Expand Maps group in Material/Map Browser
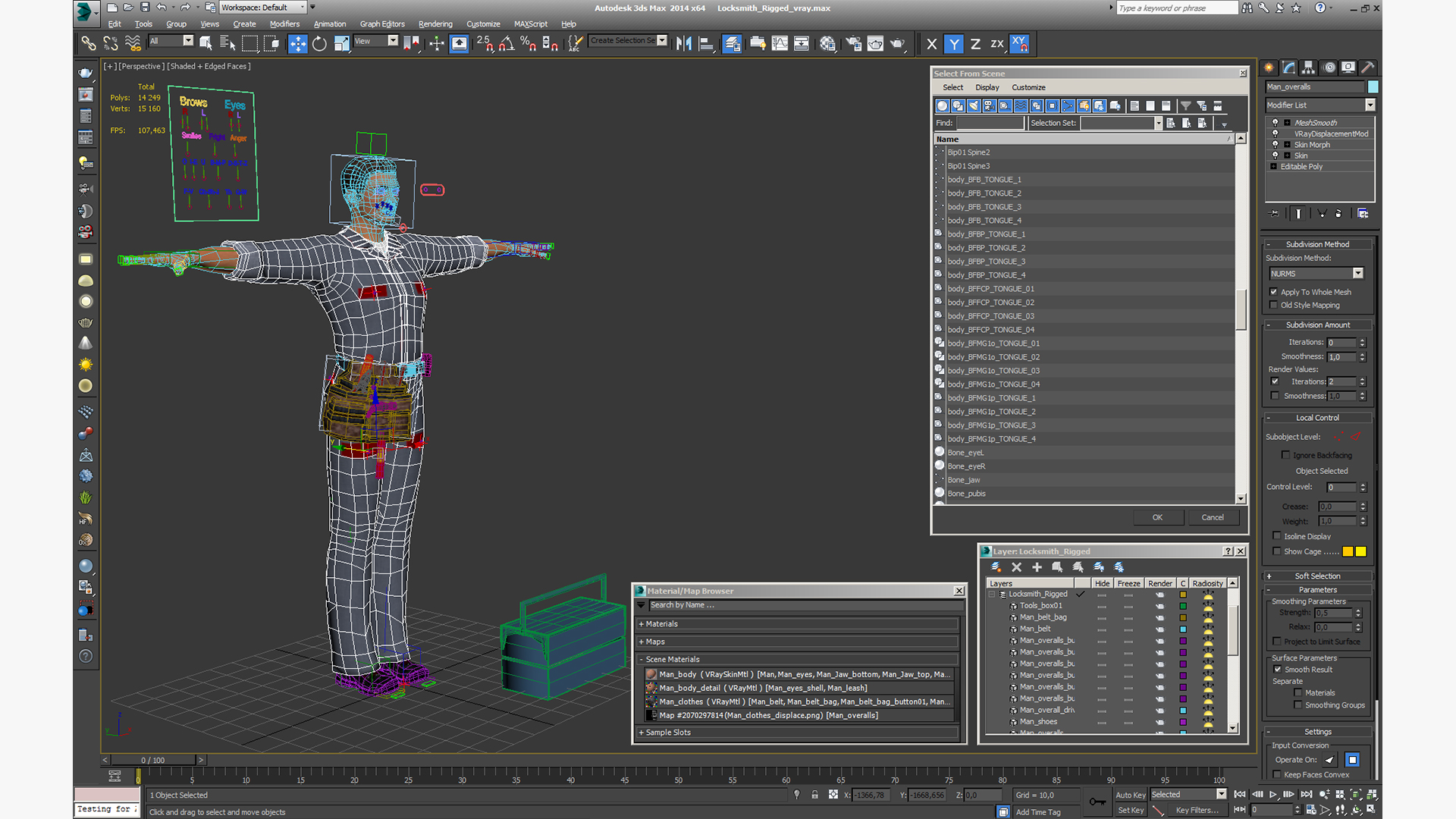Image resolution: width=1456 pixels, height=819 pixels. pos(798,642)
